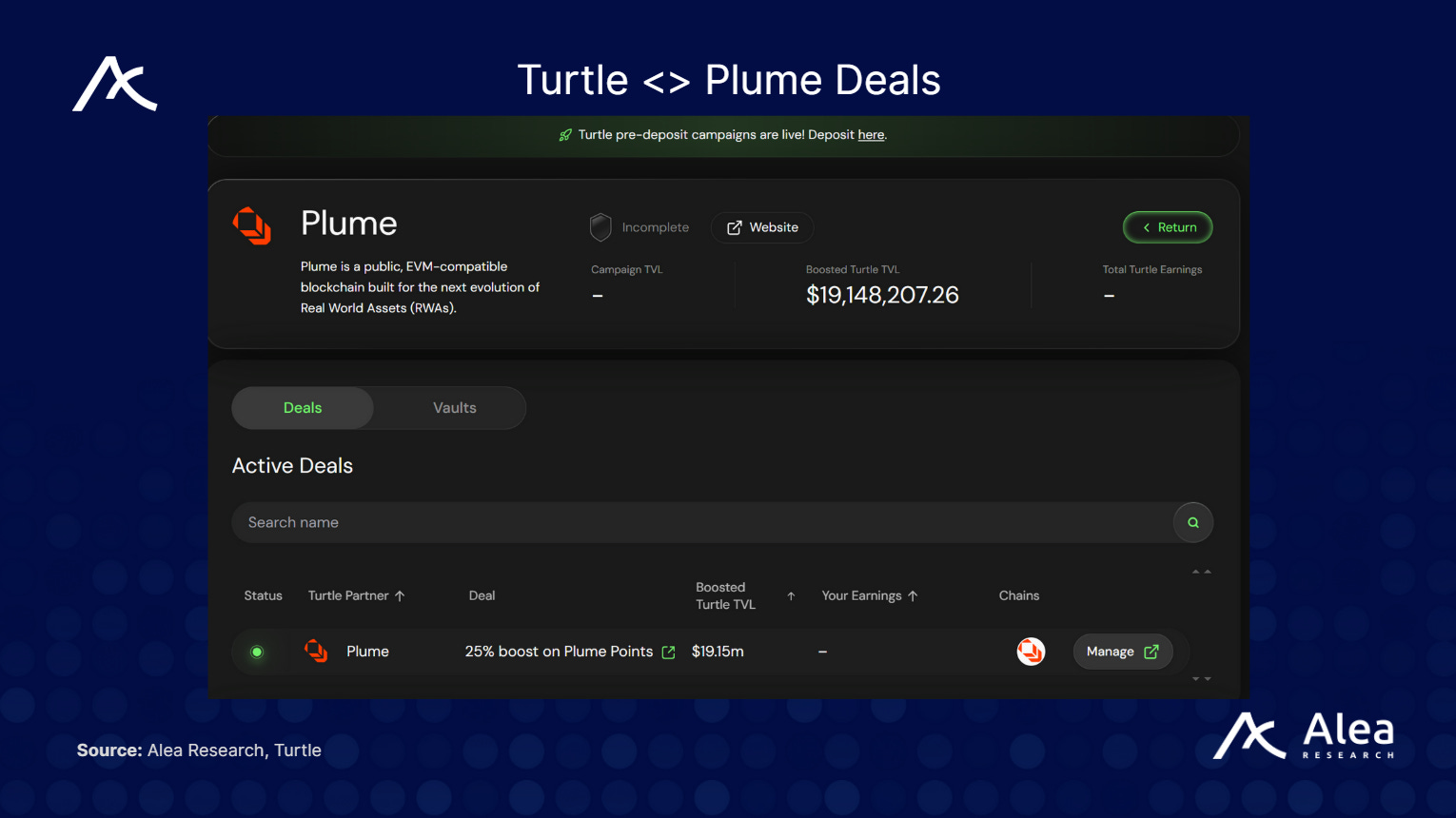Click the shield icon beside Incomplete status

point(600,227)
